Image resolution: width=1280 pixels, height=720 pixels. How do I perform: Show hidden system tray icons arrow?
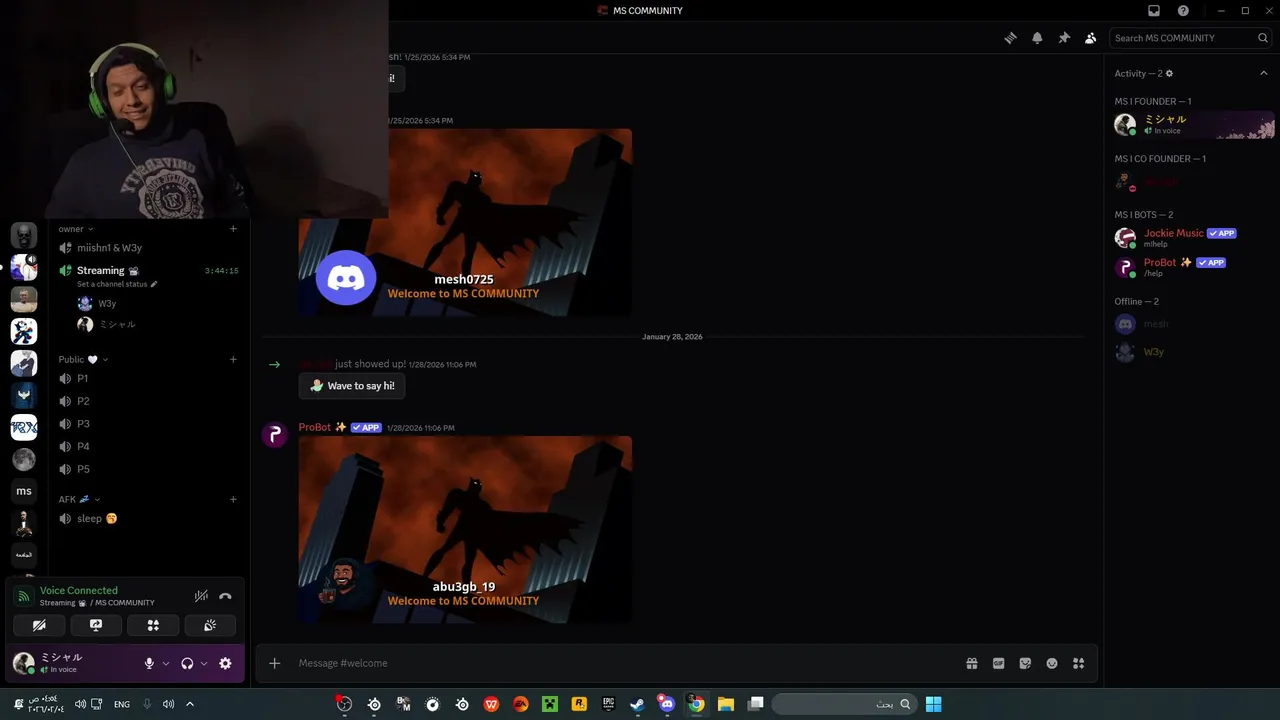click(190, 704)
